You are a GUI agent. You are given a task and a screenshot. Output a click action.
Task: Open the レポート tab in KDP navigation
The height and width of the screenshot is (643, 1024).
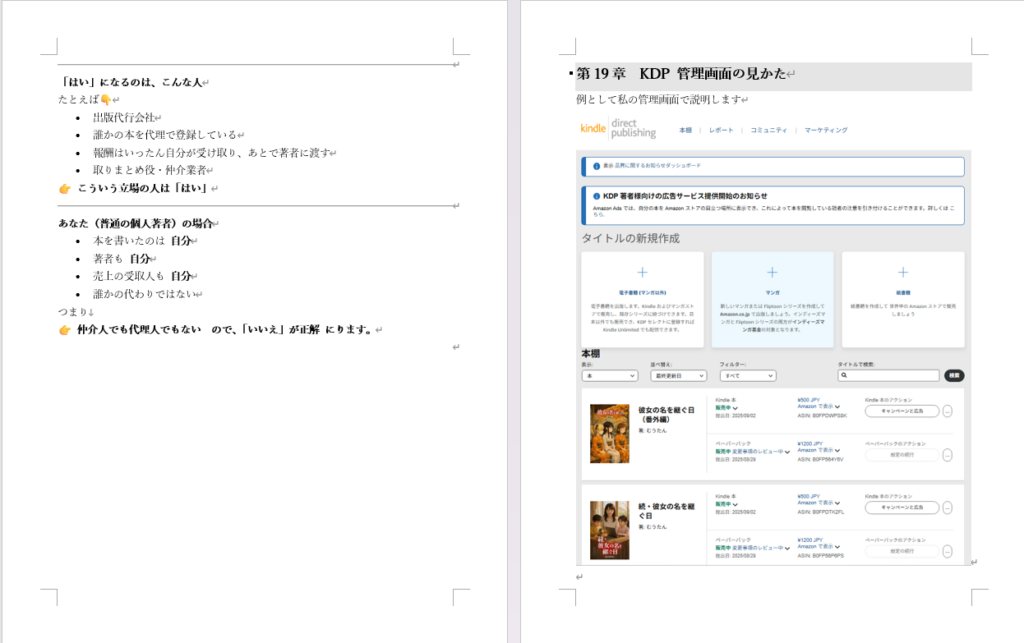721,131
